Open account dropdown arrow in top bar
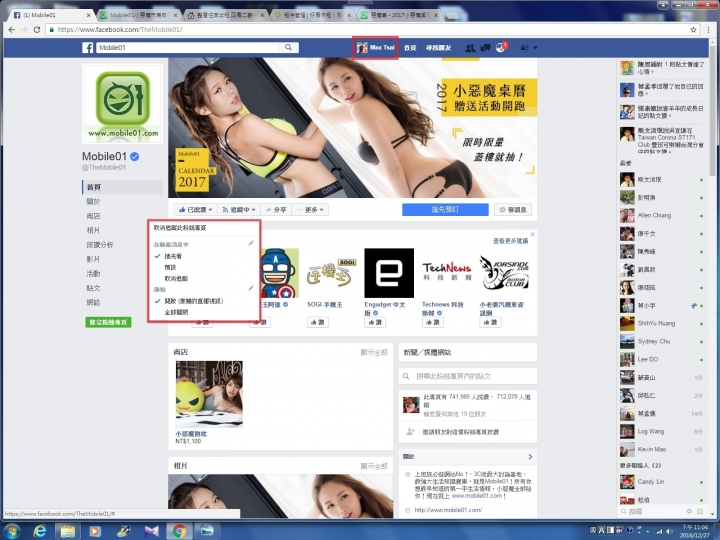This screenshot has width=720, height=540. (x=535, y=47)
